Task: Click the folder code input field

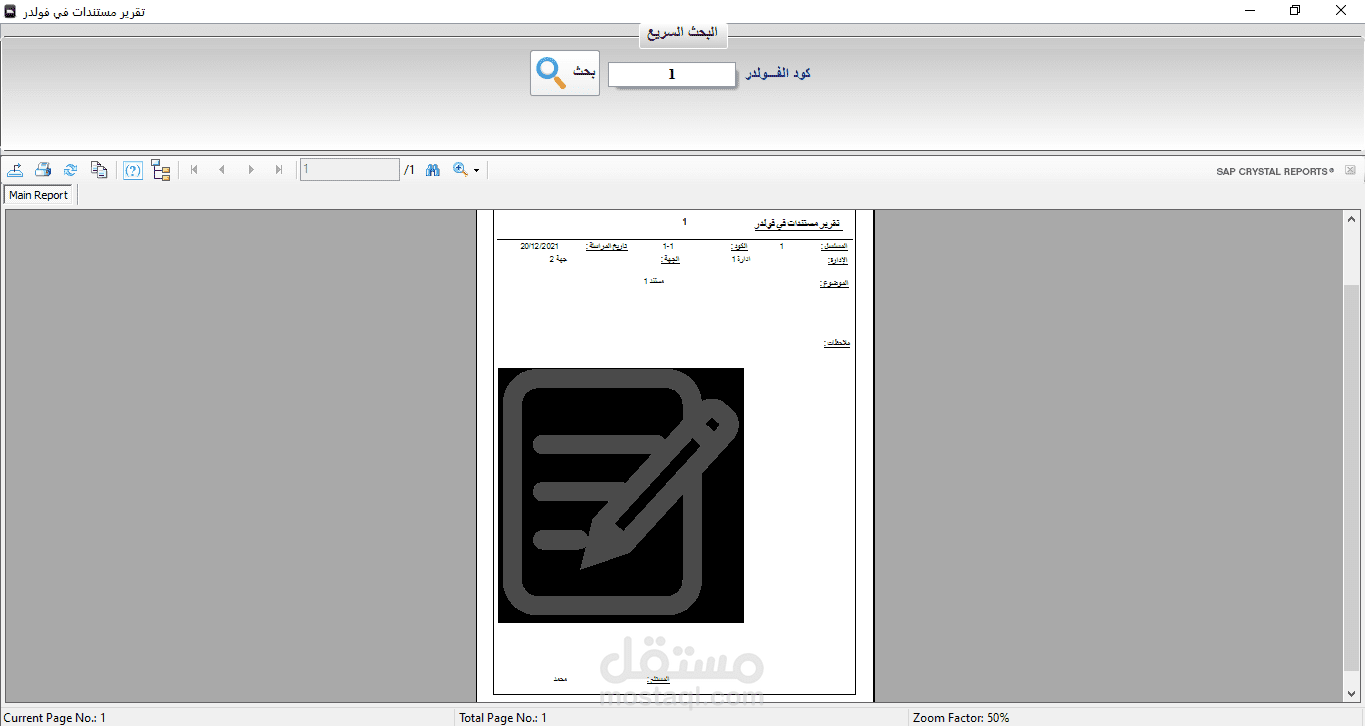Action: [x=672, y=75]
